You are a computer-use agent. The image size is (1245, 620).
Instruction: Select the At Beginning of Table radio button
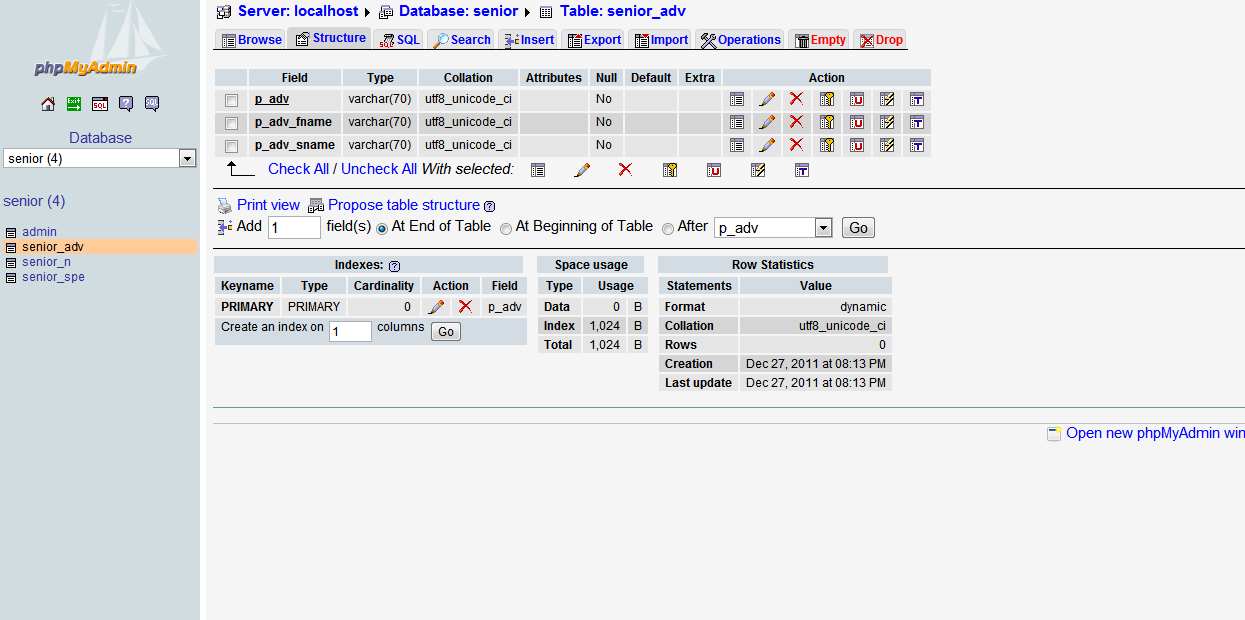click(x=506, y=228)
